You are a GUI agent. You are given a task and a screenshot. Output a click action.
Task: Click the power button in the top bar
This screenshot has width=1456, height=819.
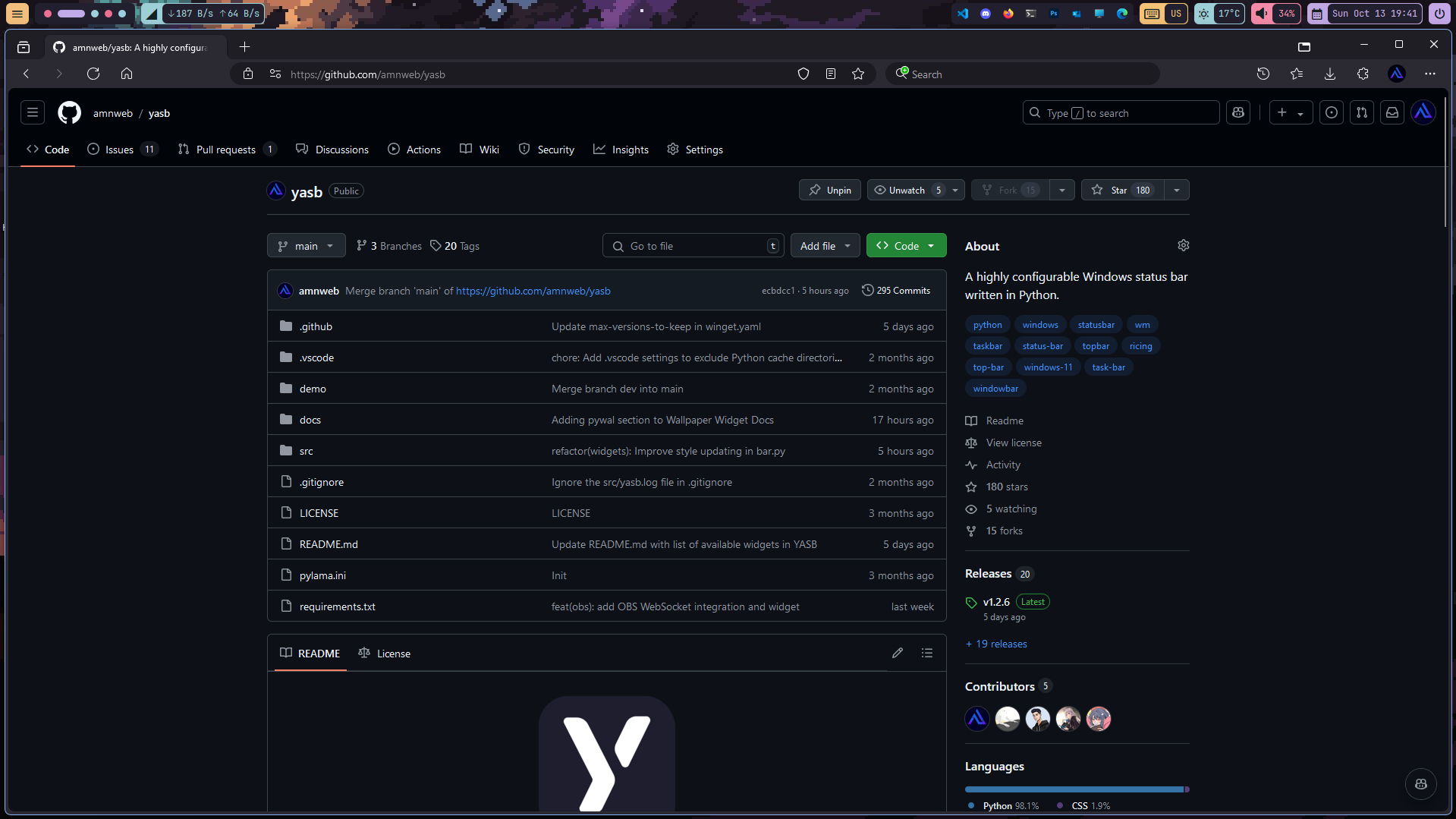pyautogui.click(x=1439, y=14)
